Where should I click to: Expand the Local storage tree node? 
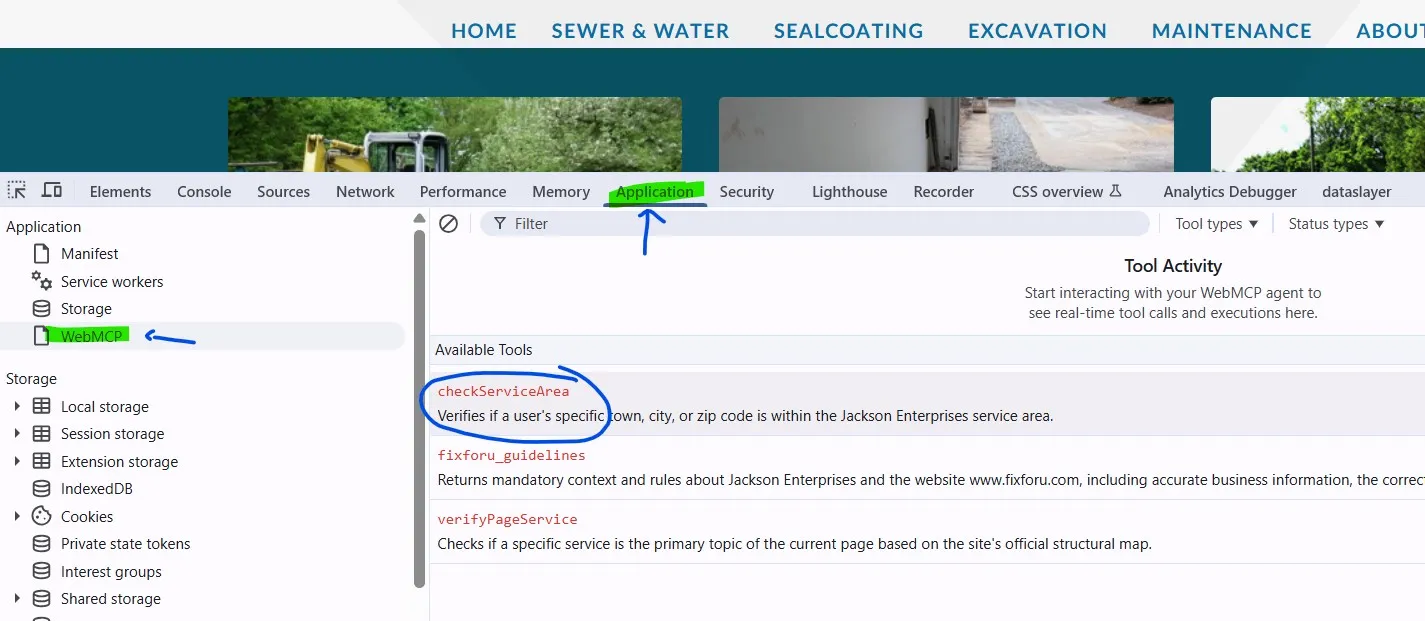point(17,406)
